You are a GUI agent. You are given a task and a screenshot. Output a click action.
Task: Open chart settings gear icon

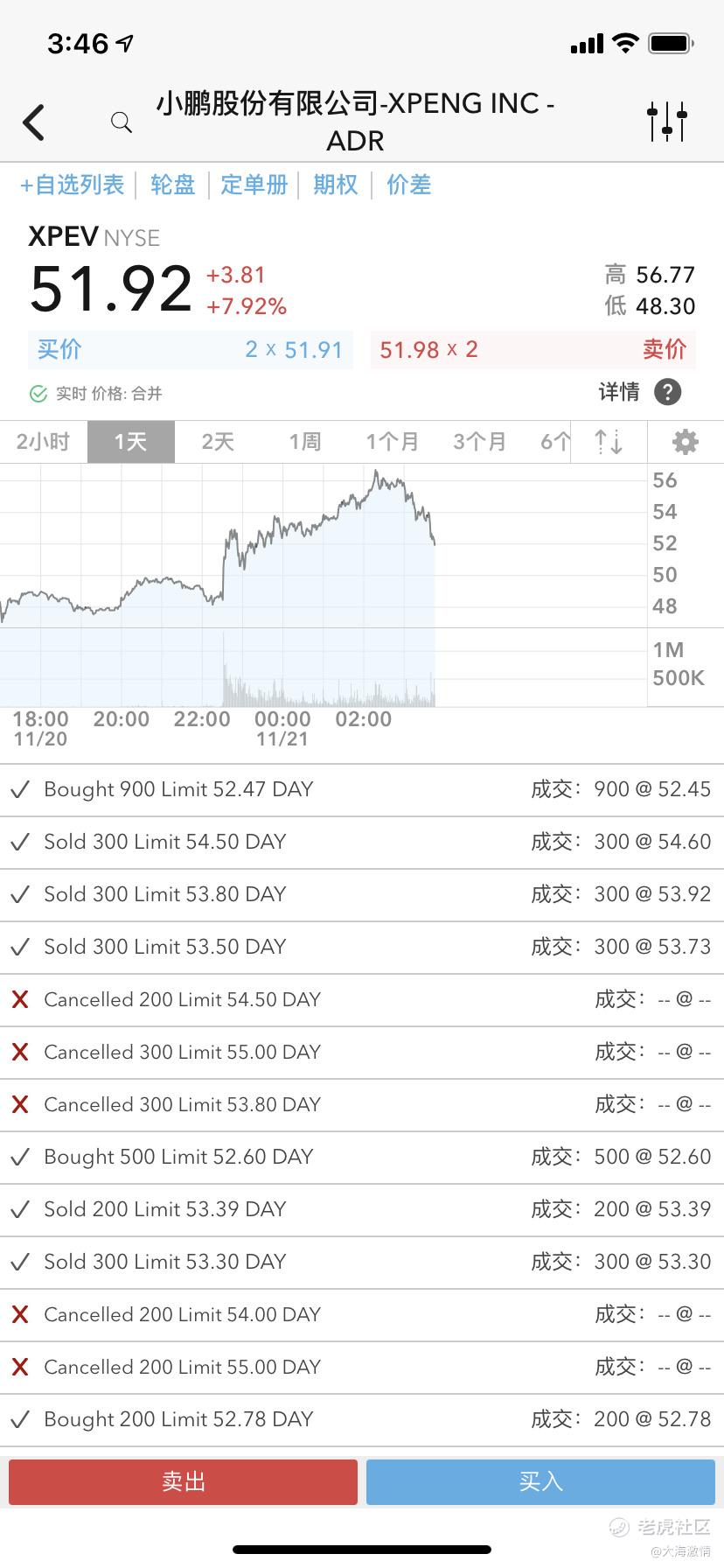coord(685,442)
